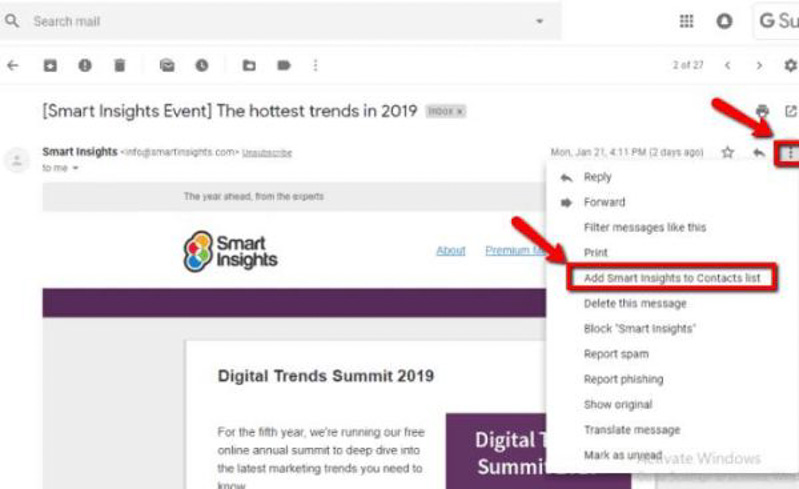
Task: Open toolbar More options dots
Action: 315,65
